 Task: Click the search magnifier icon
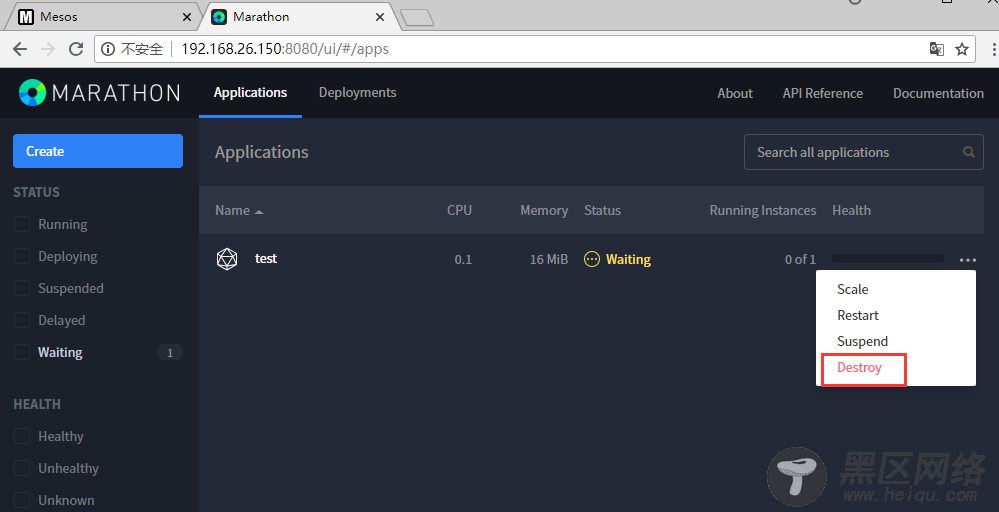coord(968,152)
